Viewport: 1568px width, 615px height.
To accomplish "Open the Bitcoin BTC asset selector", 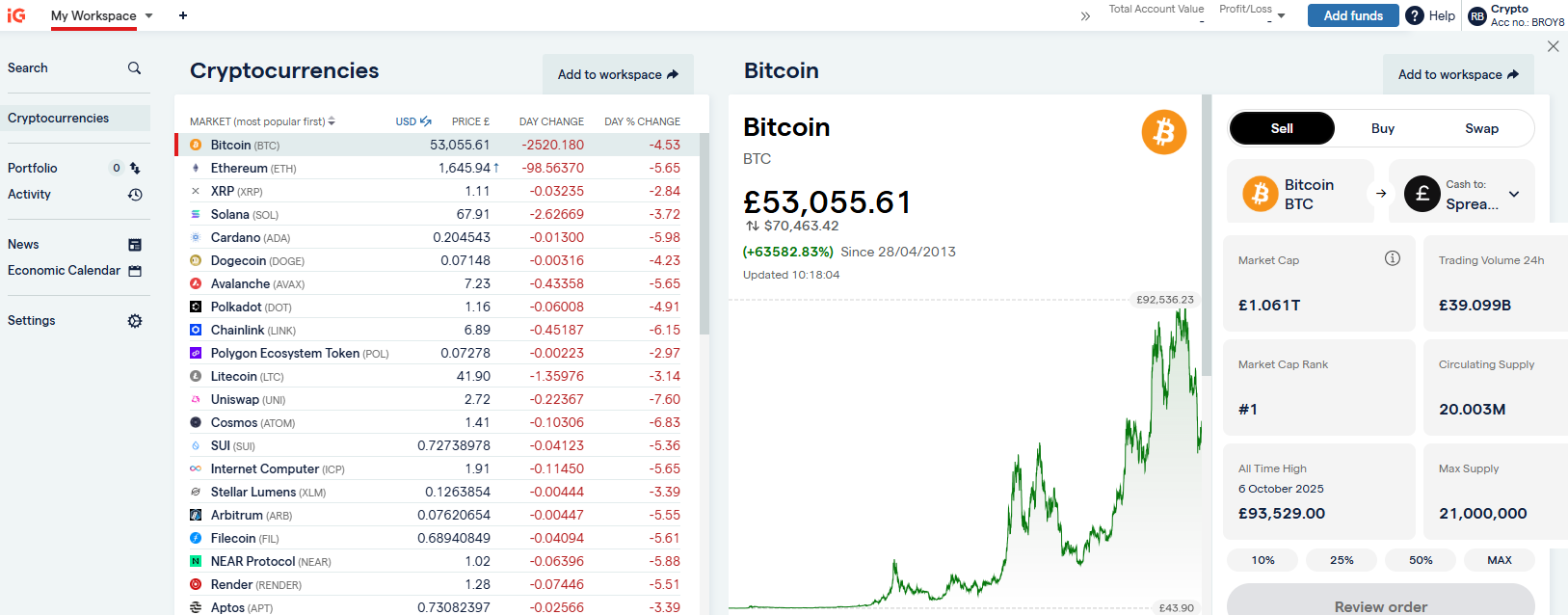I will point(1300,194).
